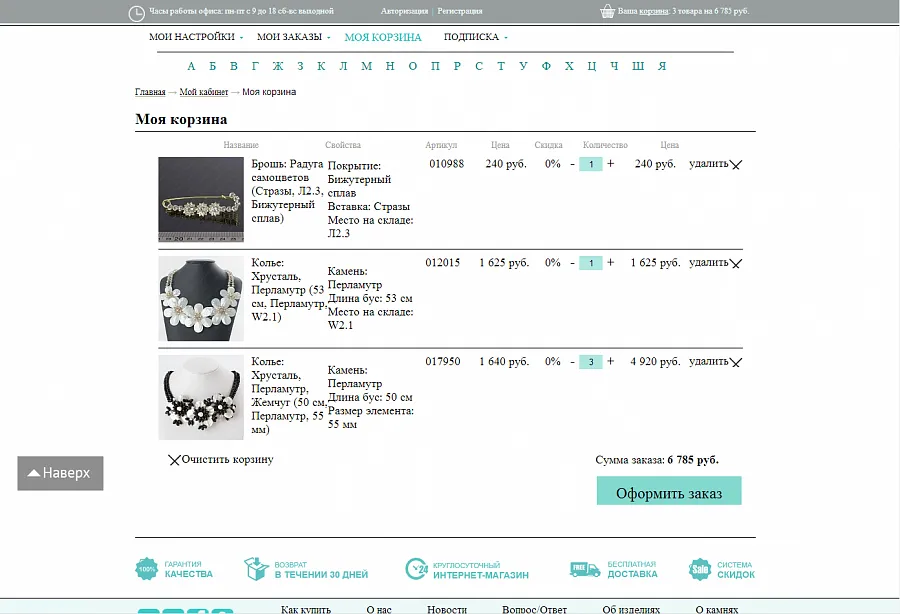Select letter А in alphabet index

[191, 66]
